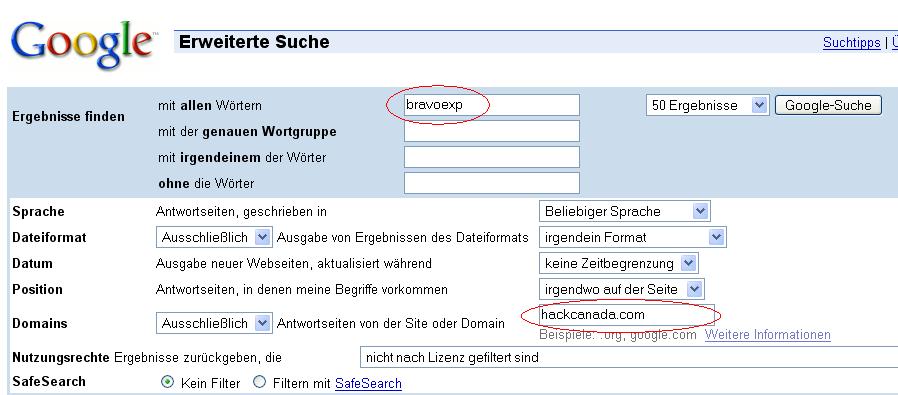
Task: Focus the 'ohne die Wörter' input field
Action: pos(491,183)
